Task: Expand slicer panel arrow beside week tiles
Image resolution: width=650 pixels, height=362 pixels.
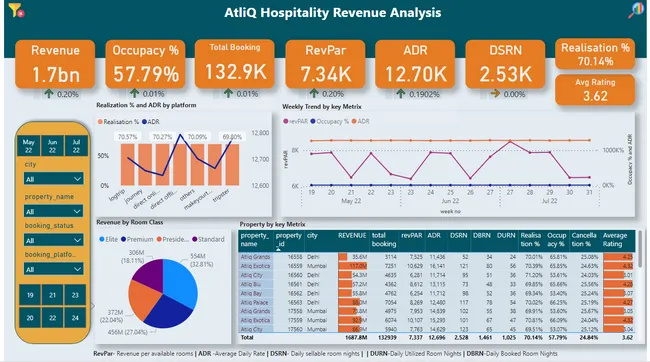Action: pos(92,306)
